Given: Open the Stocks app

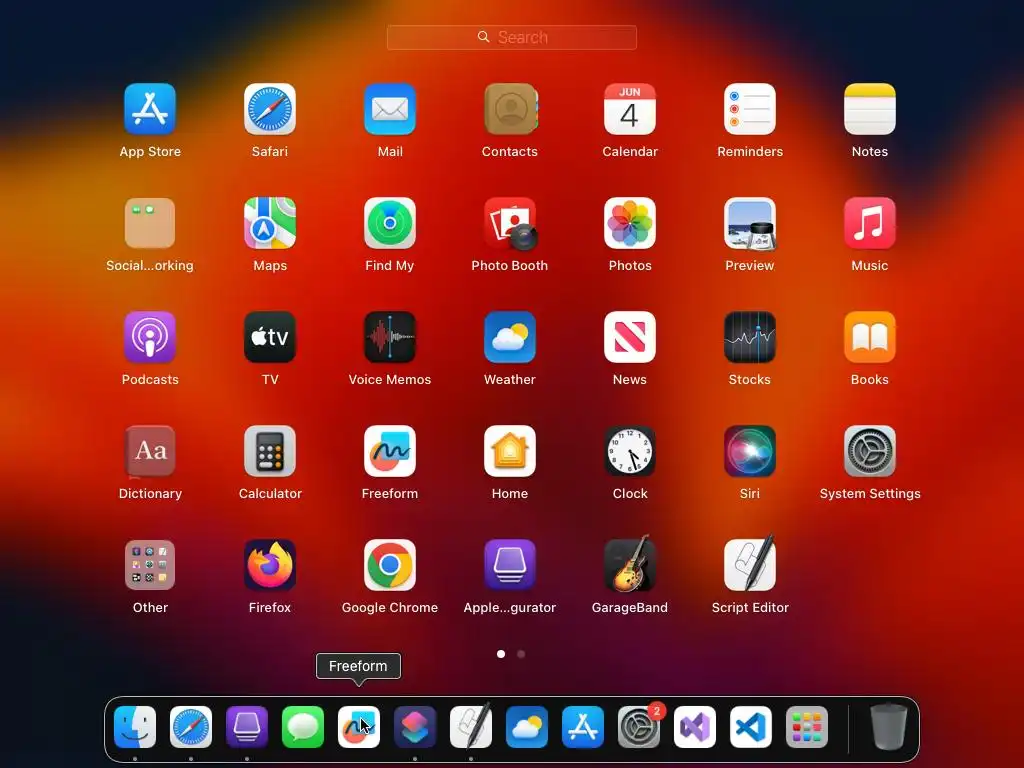Looking at the screenshot, I should 750,337.
